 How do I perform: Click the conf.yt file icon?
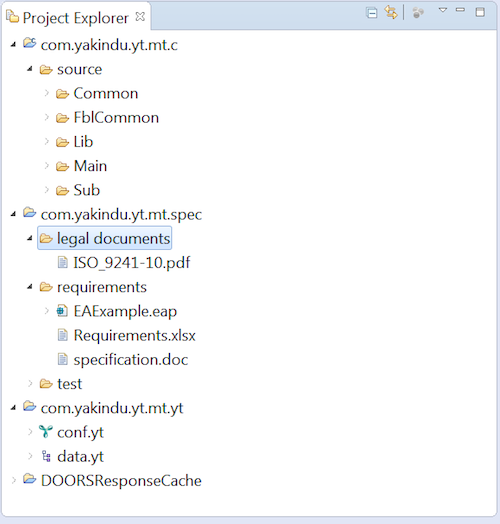coord(46,431)
